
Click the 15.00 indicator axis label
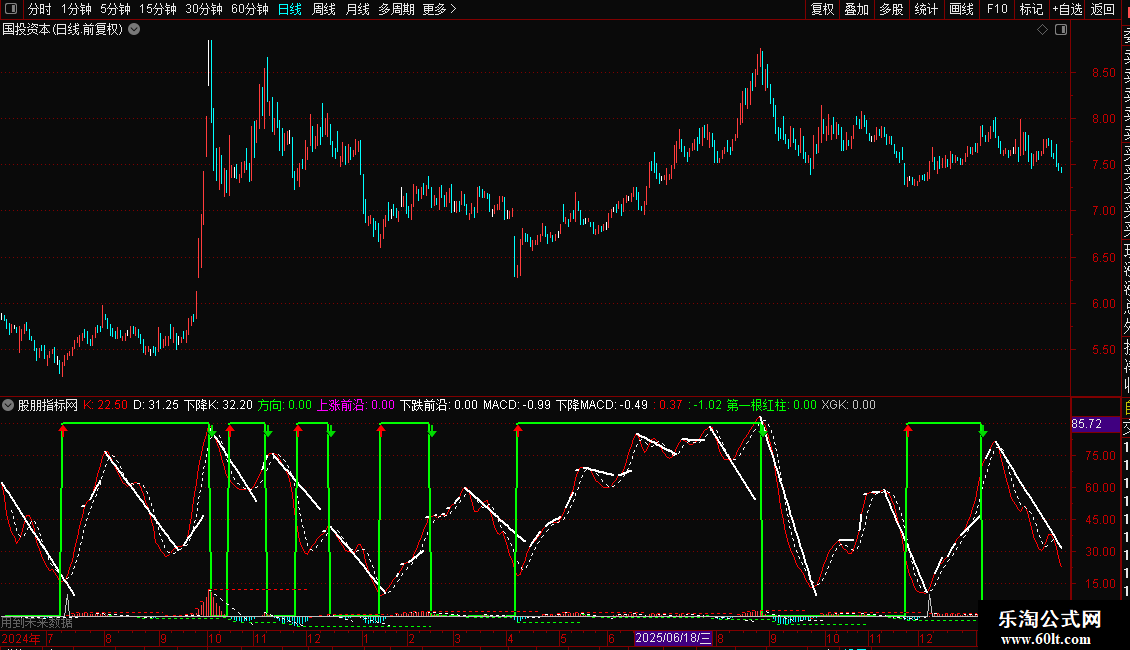pos(1100,584)
